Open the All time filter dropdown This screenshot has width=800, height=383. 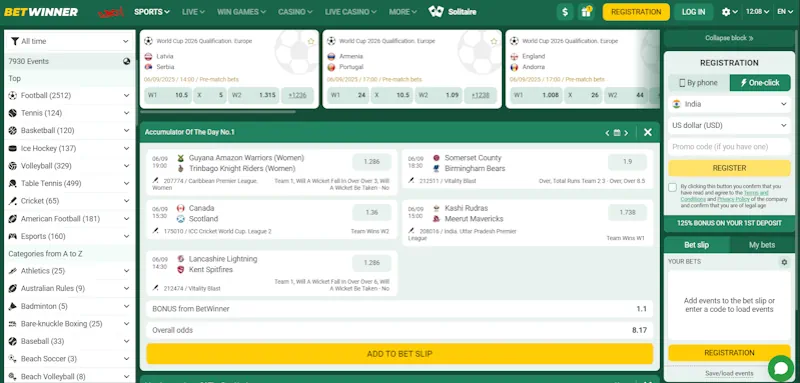(69, 41)
